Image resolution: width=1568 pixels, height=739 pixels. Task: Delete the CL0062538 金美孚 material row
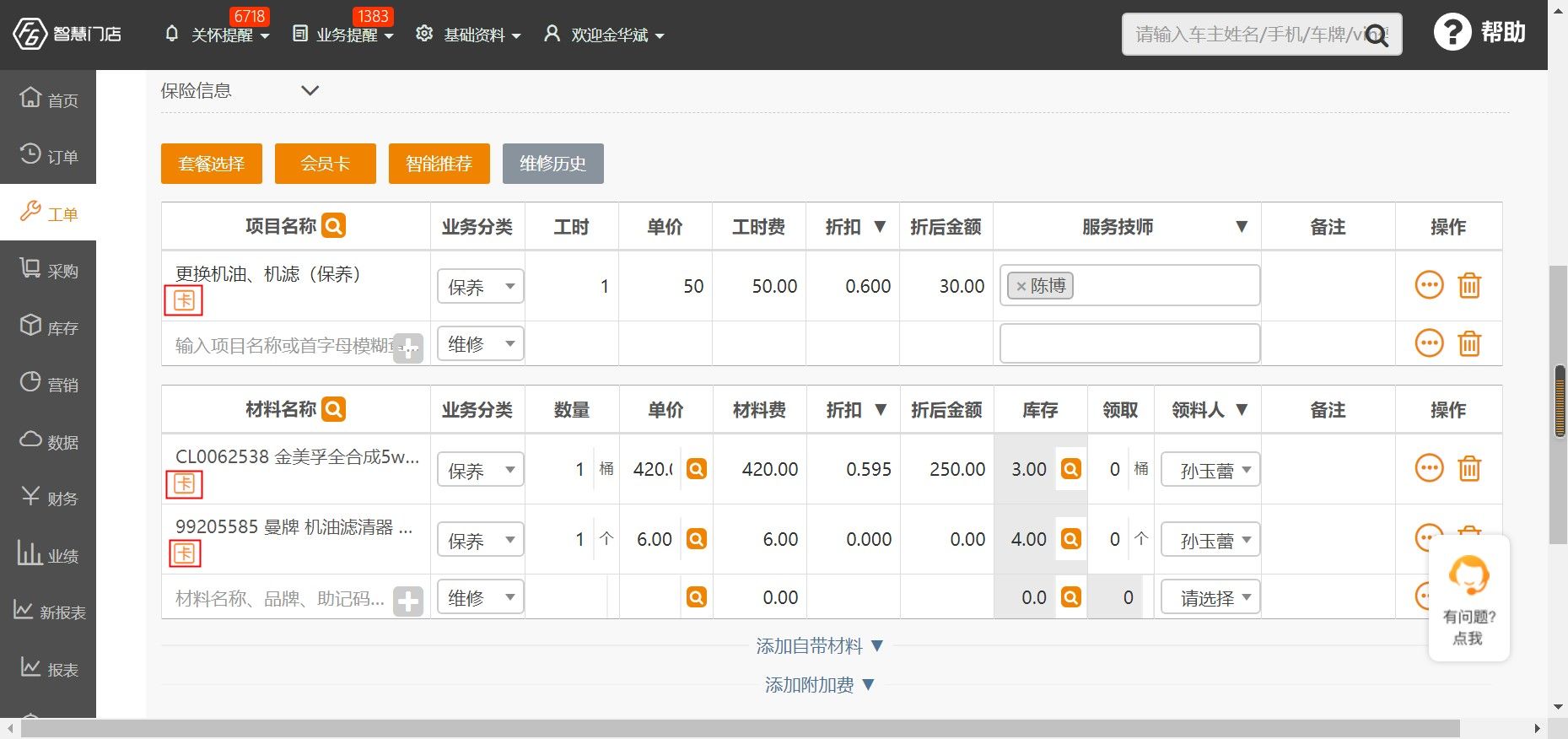pos(1469,468)
